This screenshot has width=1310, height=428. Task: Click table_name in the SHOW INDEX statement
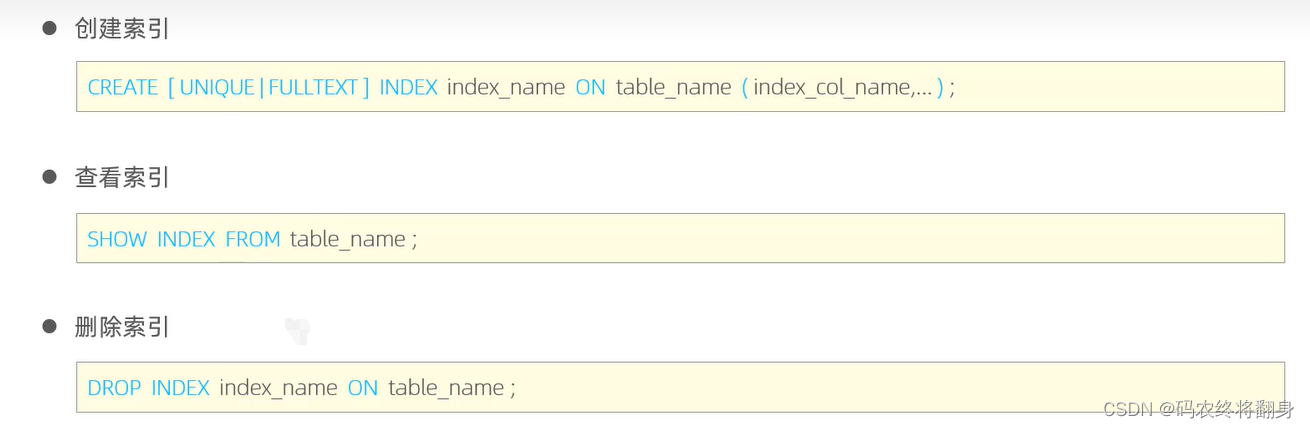[347, 240]
